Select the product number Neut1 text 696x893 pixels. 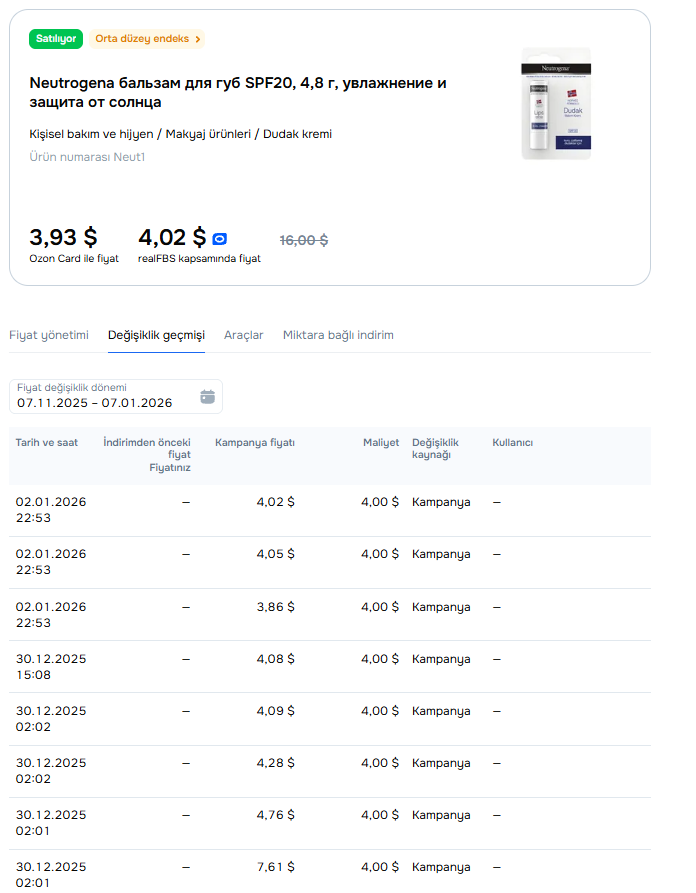click(x=87, y=157)
